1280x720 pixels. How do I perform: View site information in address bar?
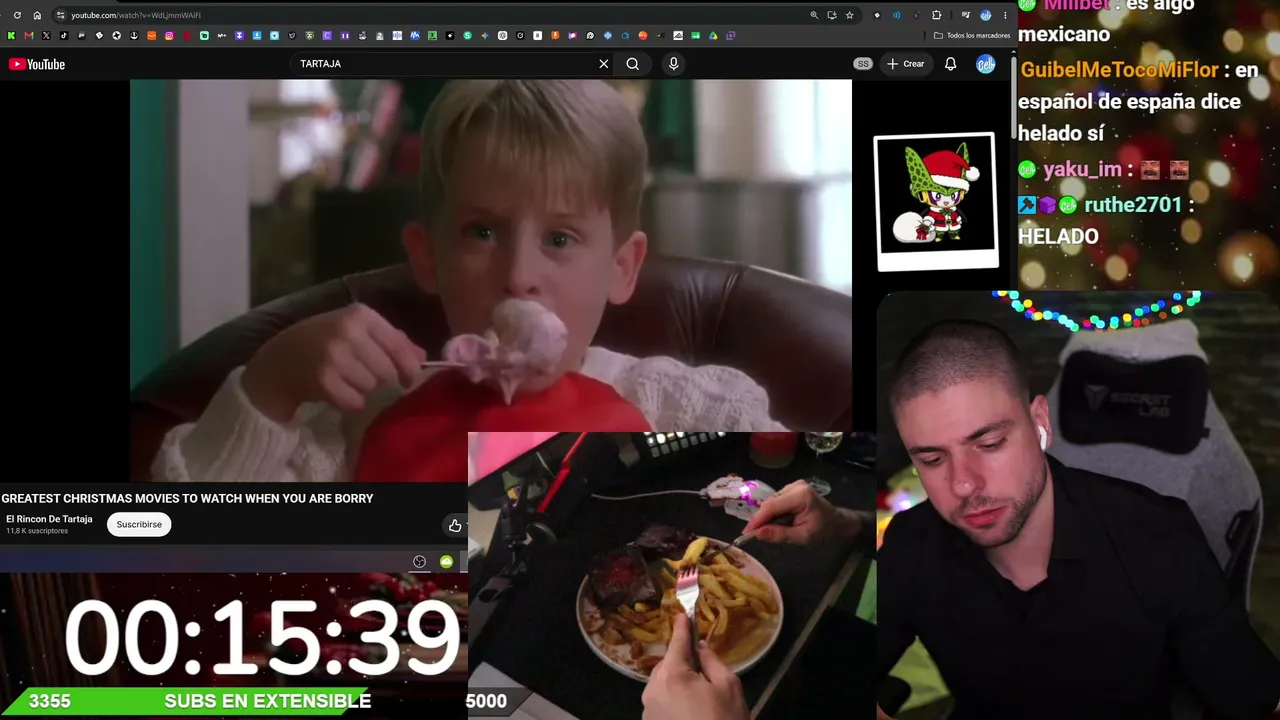(61, 15)
